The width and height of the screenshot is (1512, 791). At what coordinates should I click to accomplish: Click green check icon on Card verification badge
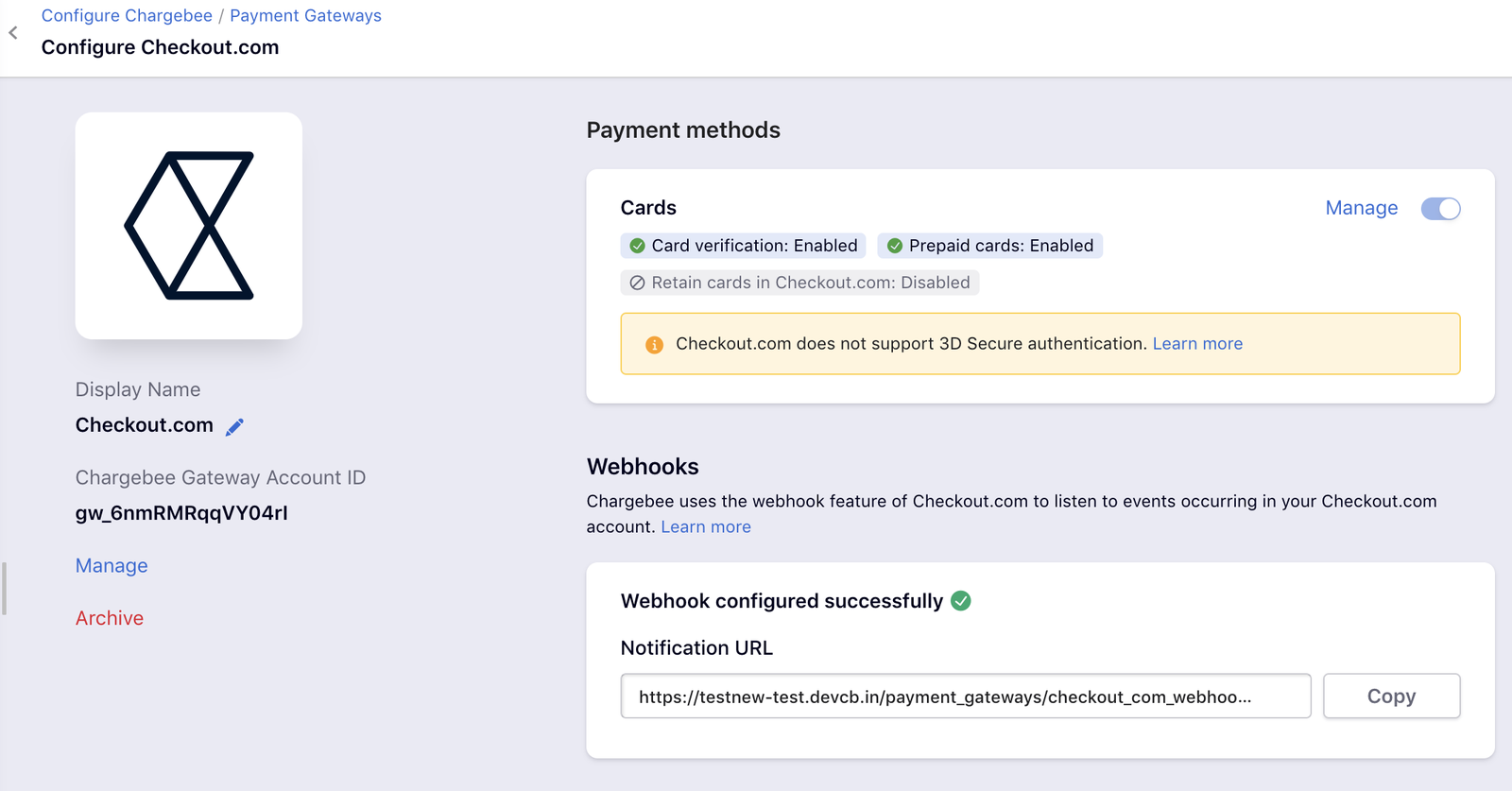click(638, 246)
